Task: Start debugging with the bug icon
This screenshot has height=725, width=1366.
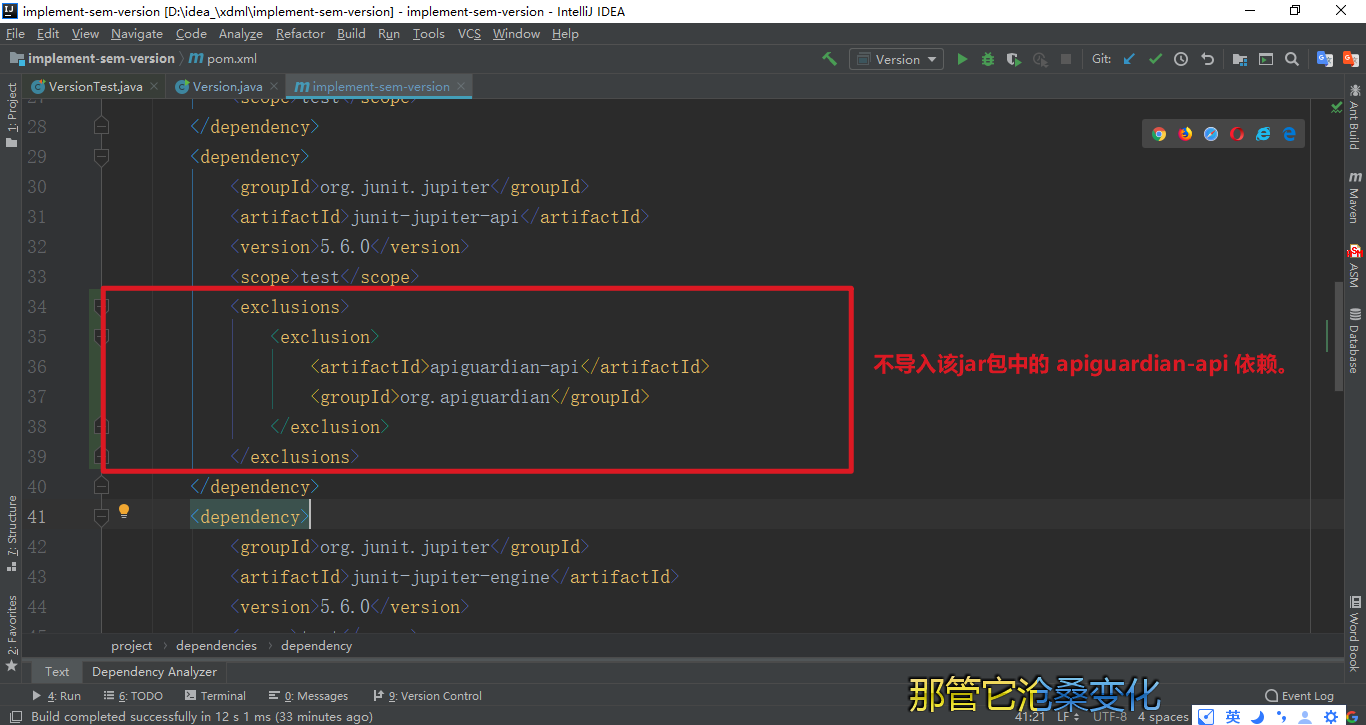Action: tap(988, 59)
